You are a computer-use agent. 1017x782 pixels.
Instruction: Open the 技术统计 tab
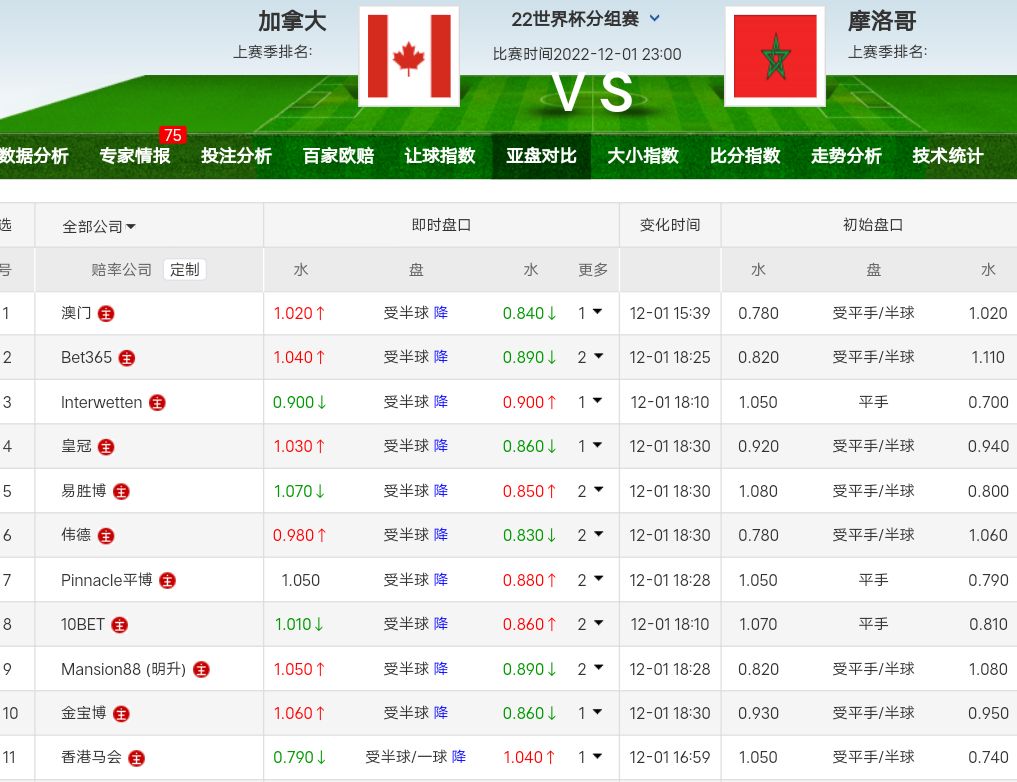click(947, 156)
